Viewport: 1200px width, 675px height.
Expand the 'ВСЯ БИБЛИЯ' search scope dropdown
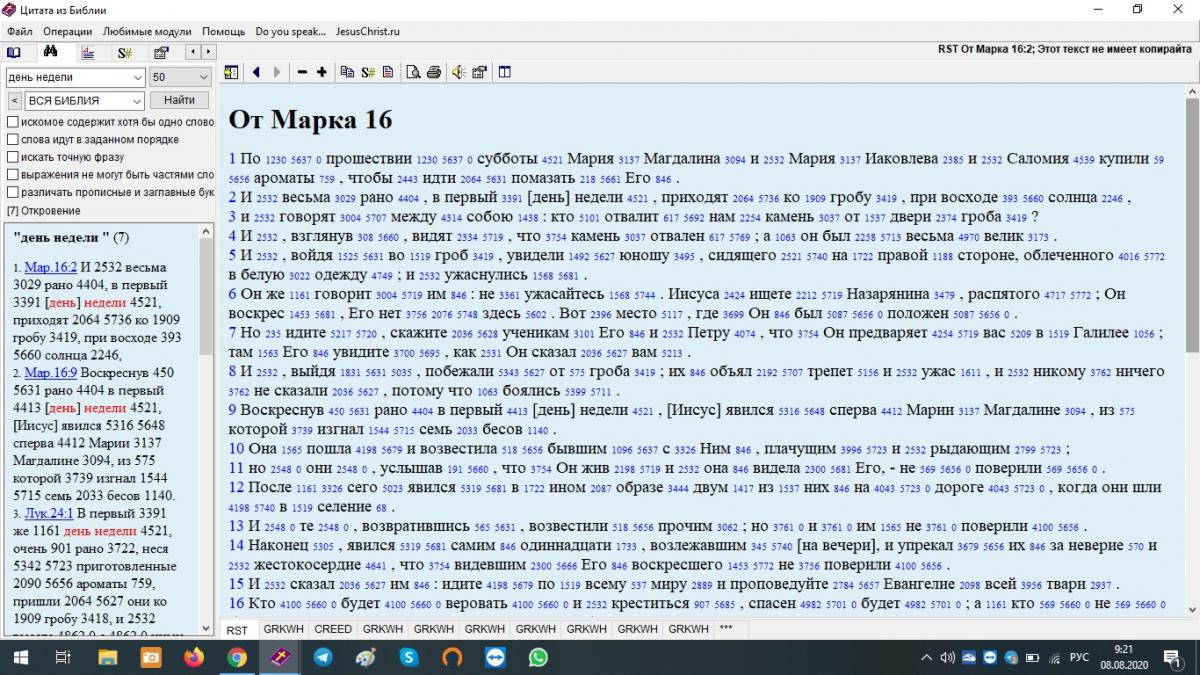click(x=137, y=101)
